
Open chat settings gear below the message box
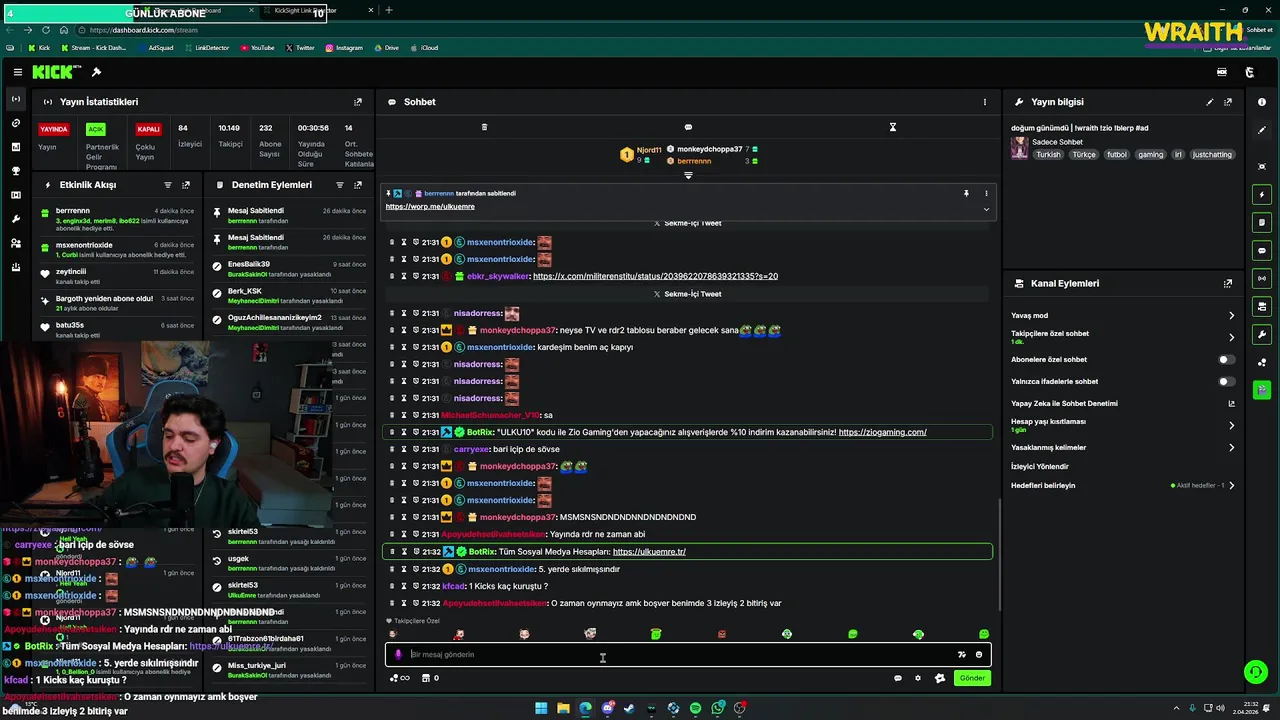point(918,678)
